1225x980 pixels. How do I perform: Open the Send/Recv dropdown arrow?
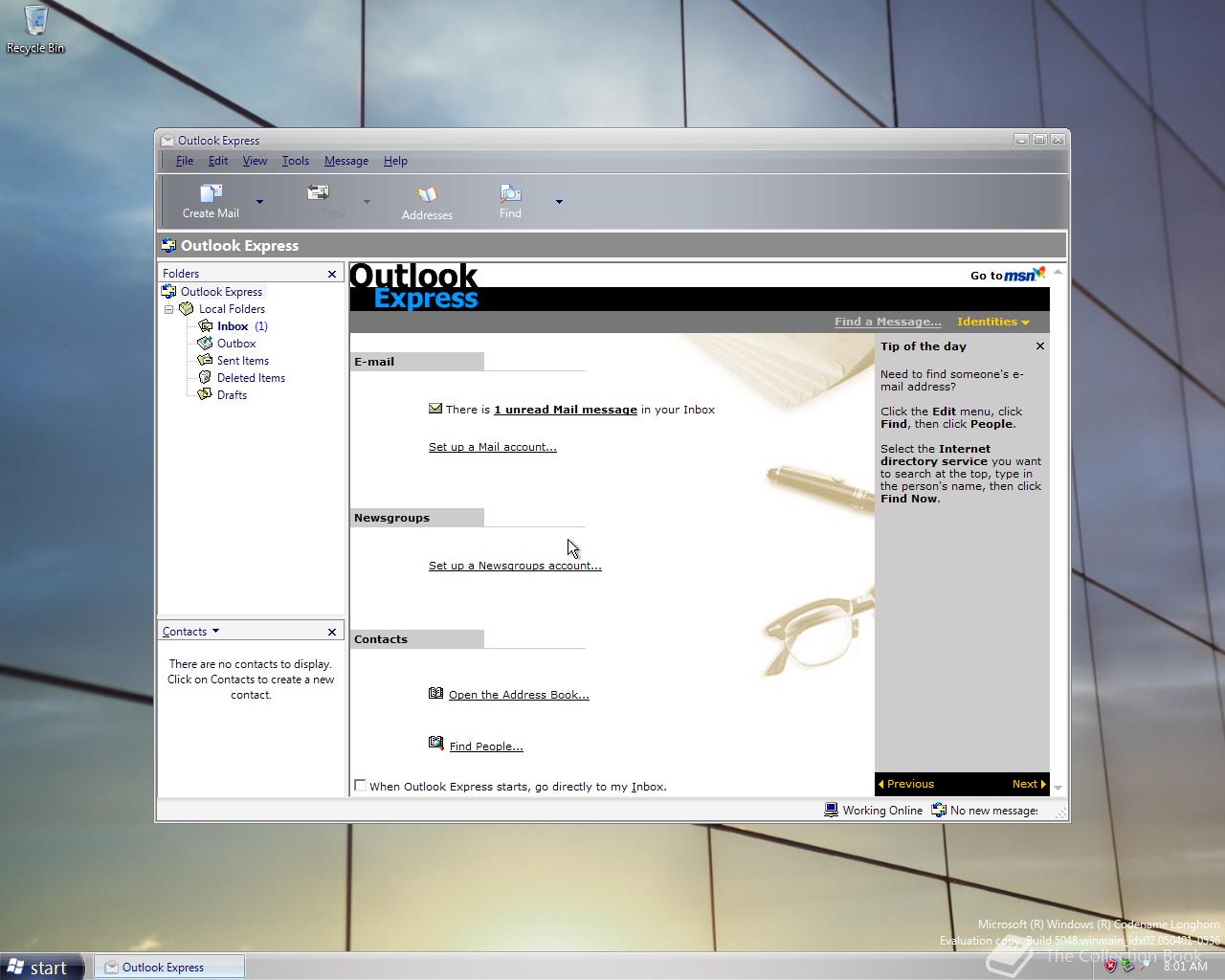tap(367, 202)
